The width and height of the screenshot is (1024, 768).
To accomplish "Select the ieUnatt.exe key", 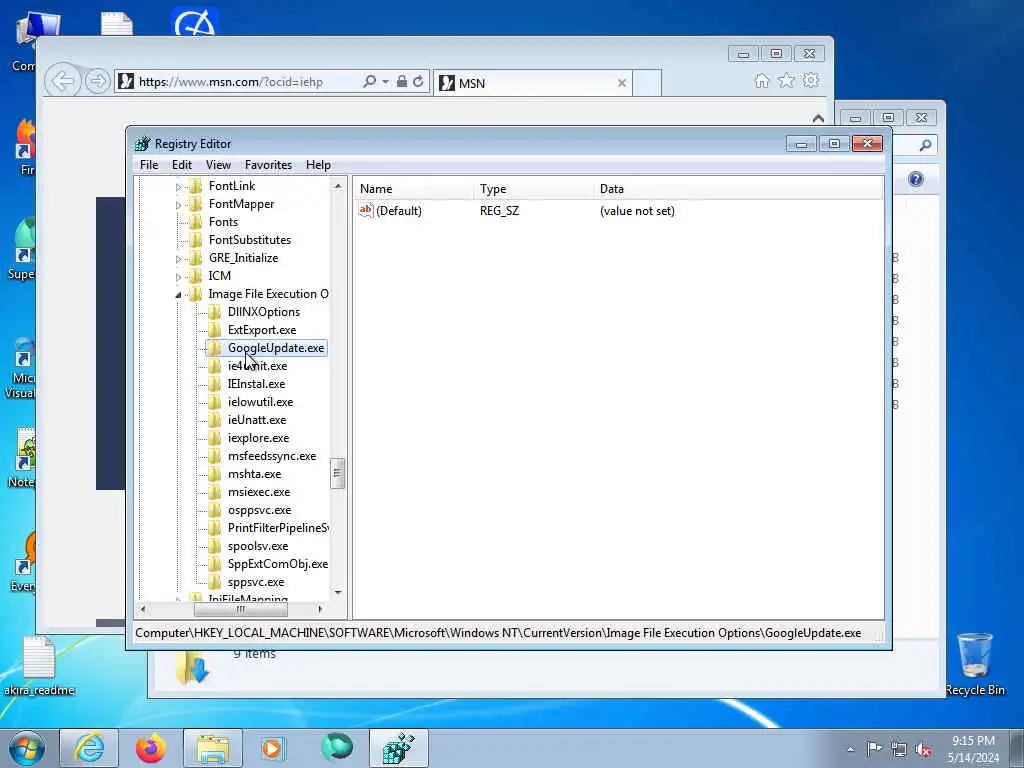I will [x=257, y=420].
